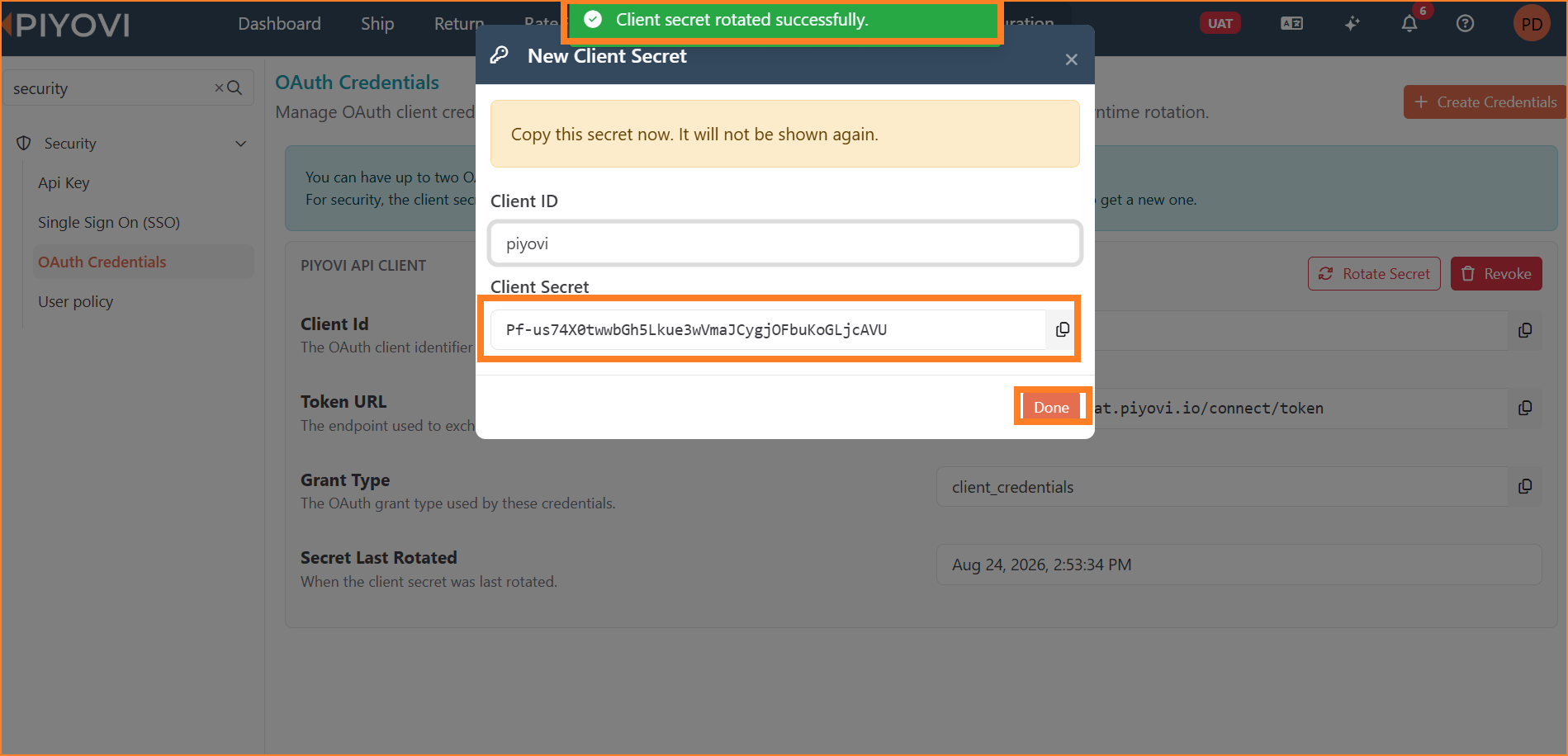Open the notifications bell
1568x756 pixels.
click(1409, 24)
